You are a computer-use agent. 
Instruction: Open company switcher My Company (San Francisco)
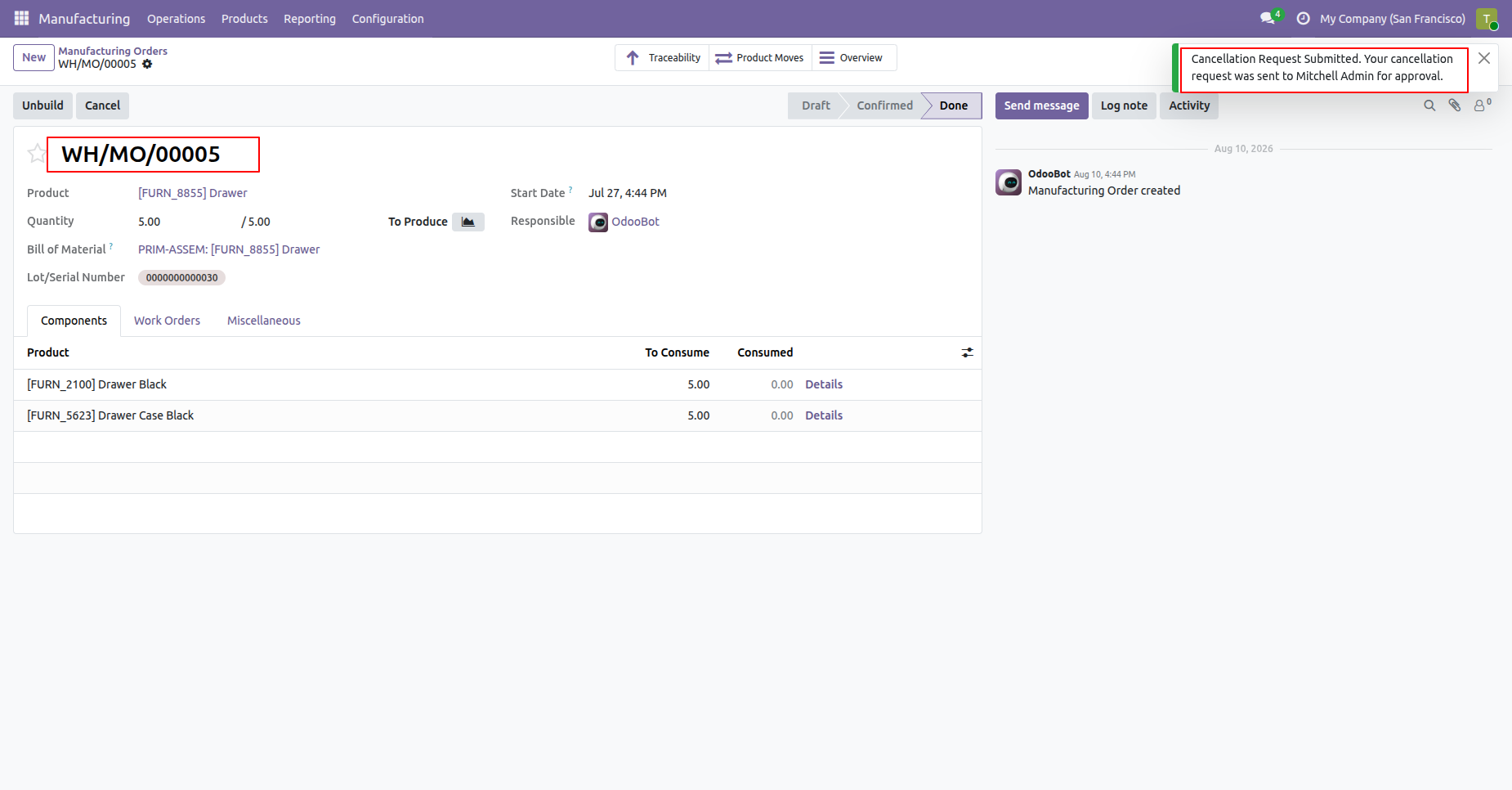pos(1393,18)
